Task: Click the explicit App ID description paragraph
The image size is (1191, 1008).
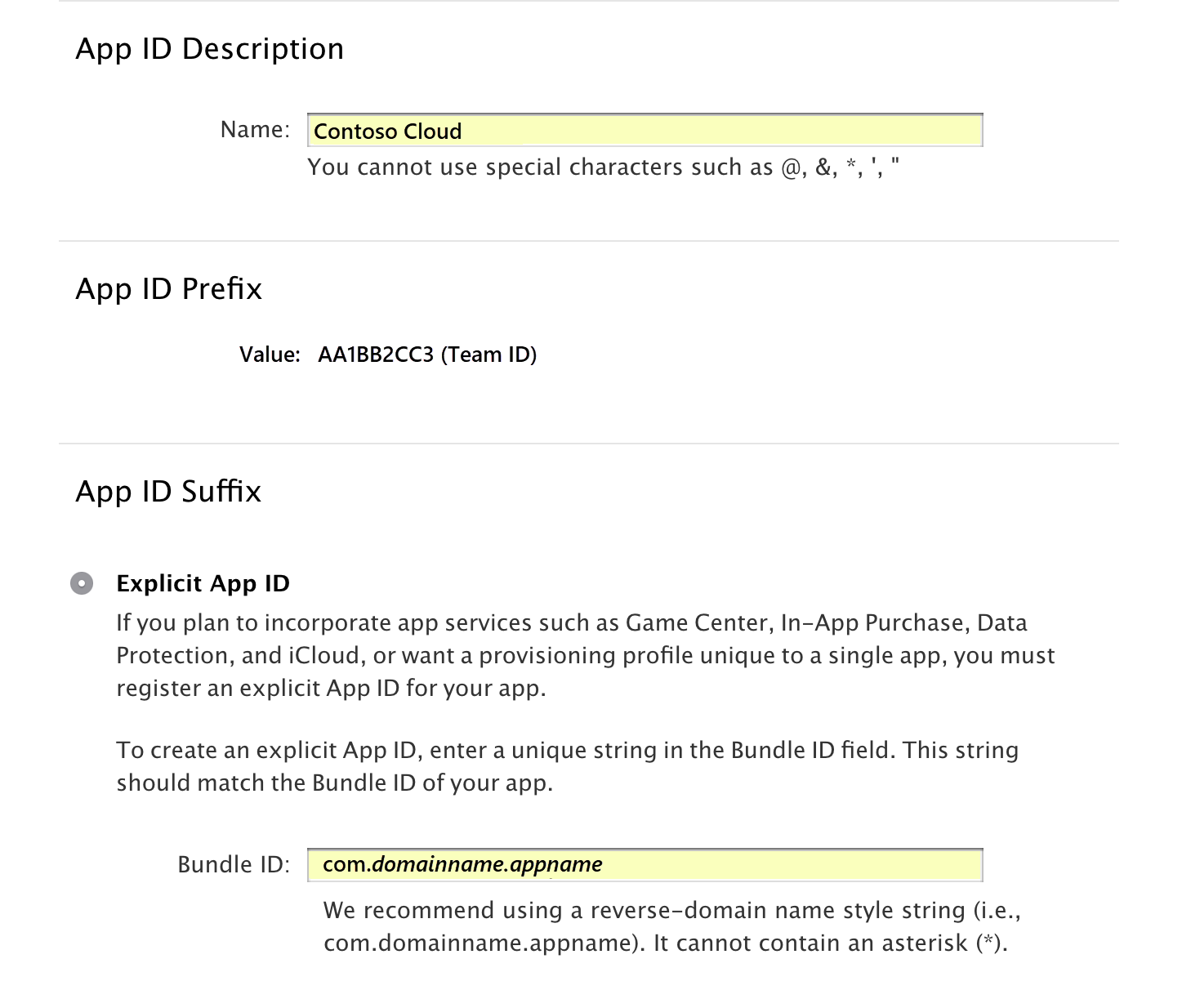Action: click(586, 654)
